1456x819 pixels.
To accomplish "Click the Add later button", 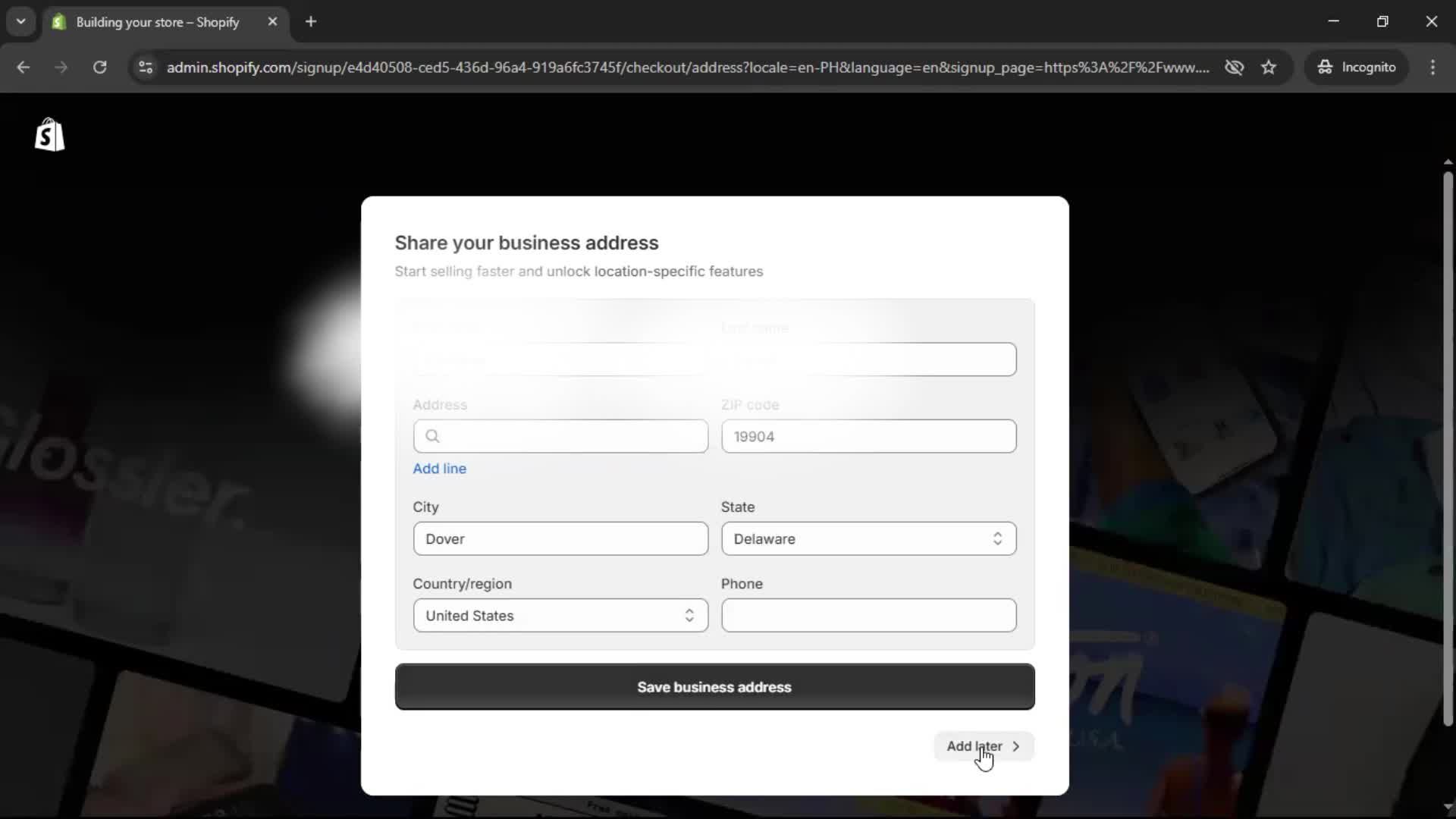I will (x=983, y=746).
